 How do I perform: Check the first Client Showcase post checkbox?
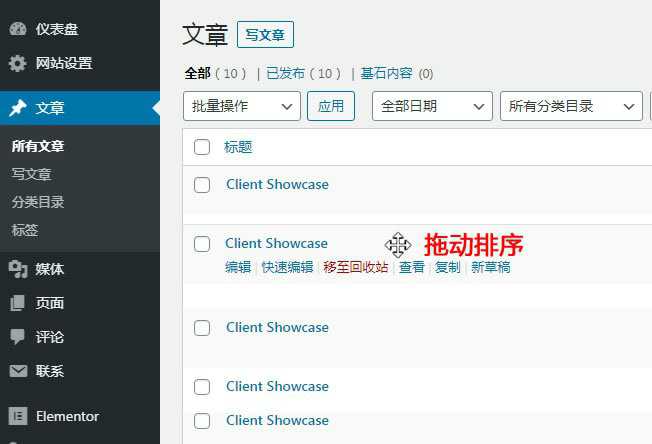(x=202, y=185)
